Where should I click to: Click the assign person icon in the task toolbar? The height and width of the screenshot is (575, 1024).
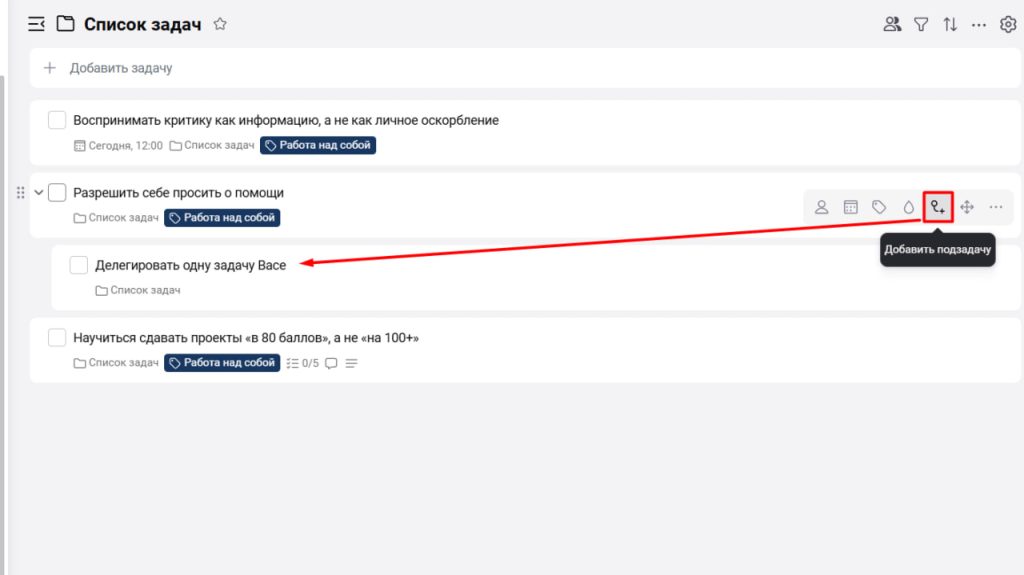point(821,207)
